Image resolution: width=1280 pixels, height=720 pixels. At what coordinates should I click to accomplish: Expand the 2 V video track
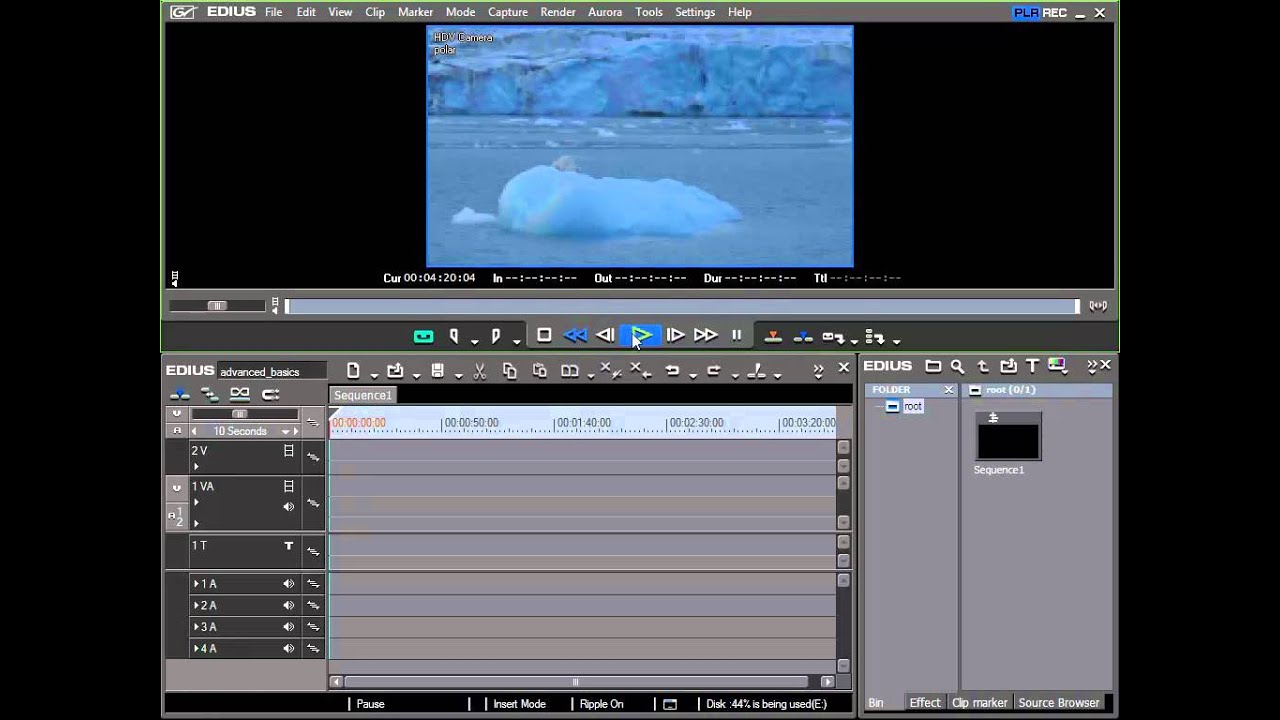(x=196, y=466)
